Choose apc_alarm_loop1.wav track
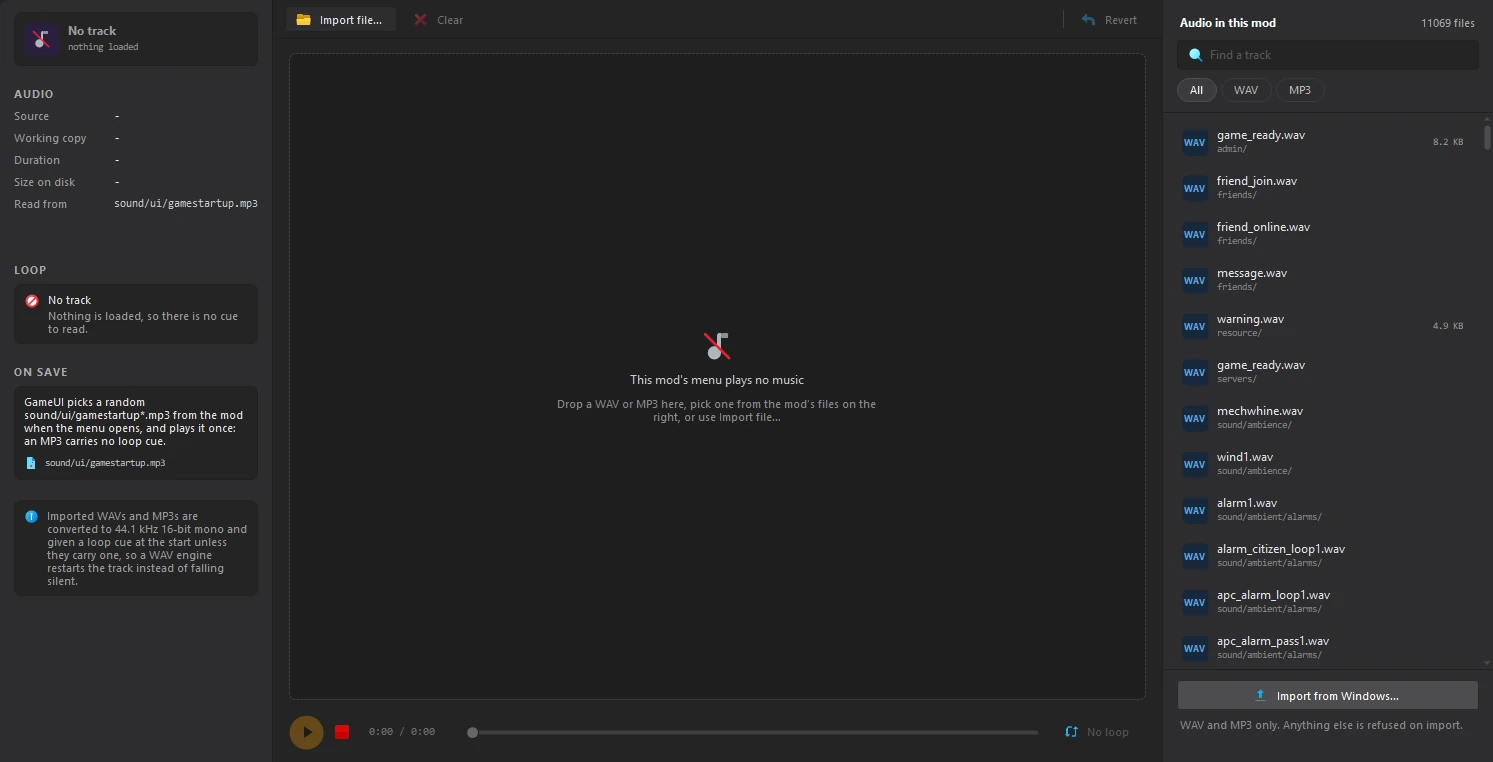 1325,602
